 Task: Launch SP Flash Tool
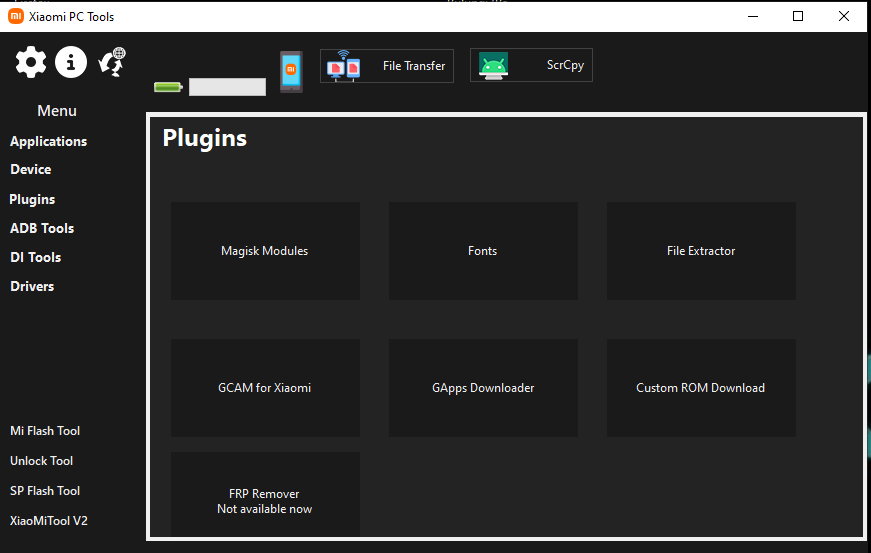pyautogui.click(x=45, y=491)
